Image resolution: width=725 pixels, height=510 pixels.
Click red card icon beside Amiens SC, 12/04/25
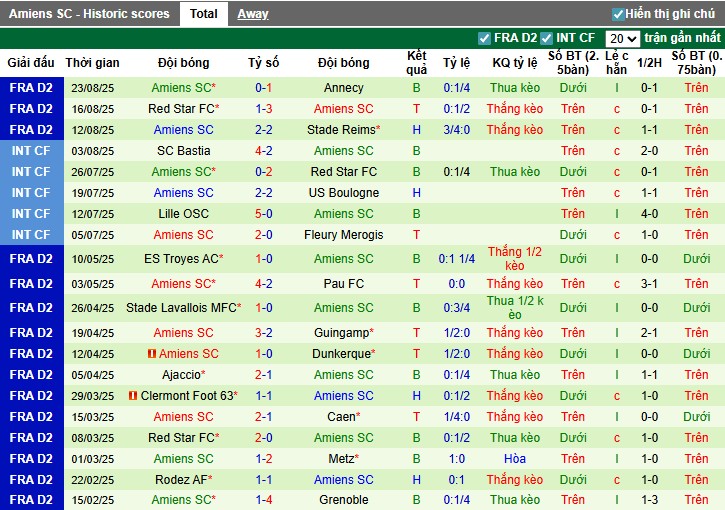click(152, 354)
